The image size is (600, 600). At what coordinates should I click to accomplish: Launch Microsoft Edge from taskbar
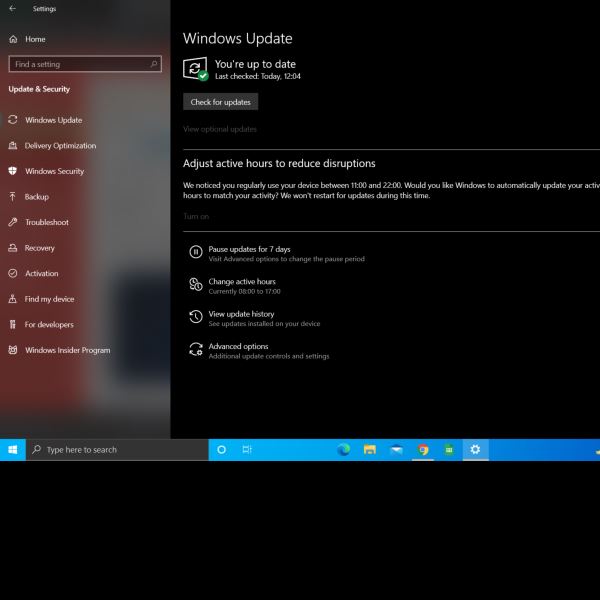344,450
